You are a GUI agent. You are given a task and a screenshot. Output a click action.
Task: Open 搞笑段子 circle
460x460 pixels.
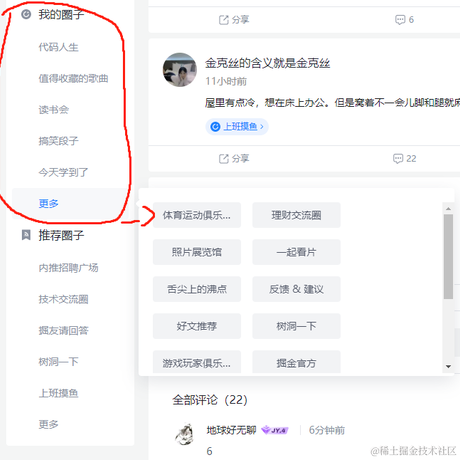point(59,141)
